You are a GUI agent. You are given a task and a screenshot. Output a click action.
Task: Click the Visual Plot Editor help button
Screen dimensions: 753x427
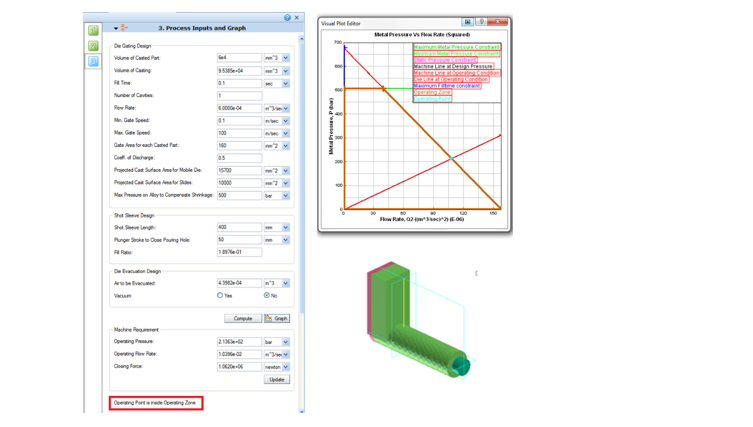(x=481, y=22)
